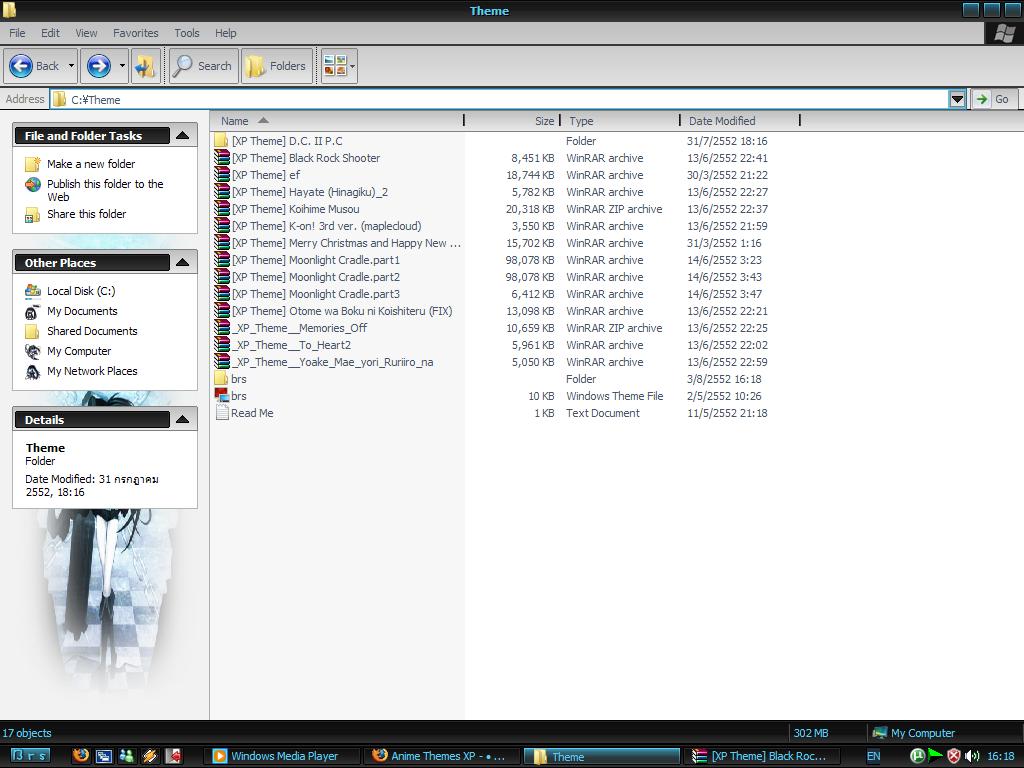1024x768 pixels.
Task: Collapse the Details panel
Action: point(183,419)
